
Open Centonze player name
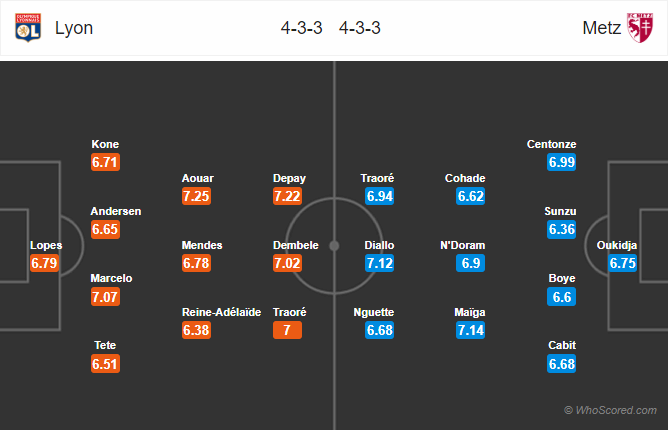551,144
